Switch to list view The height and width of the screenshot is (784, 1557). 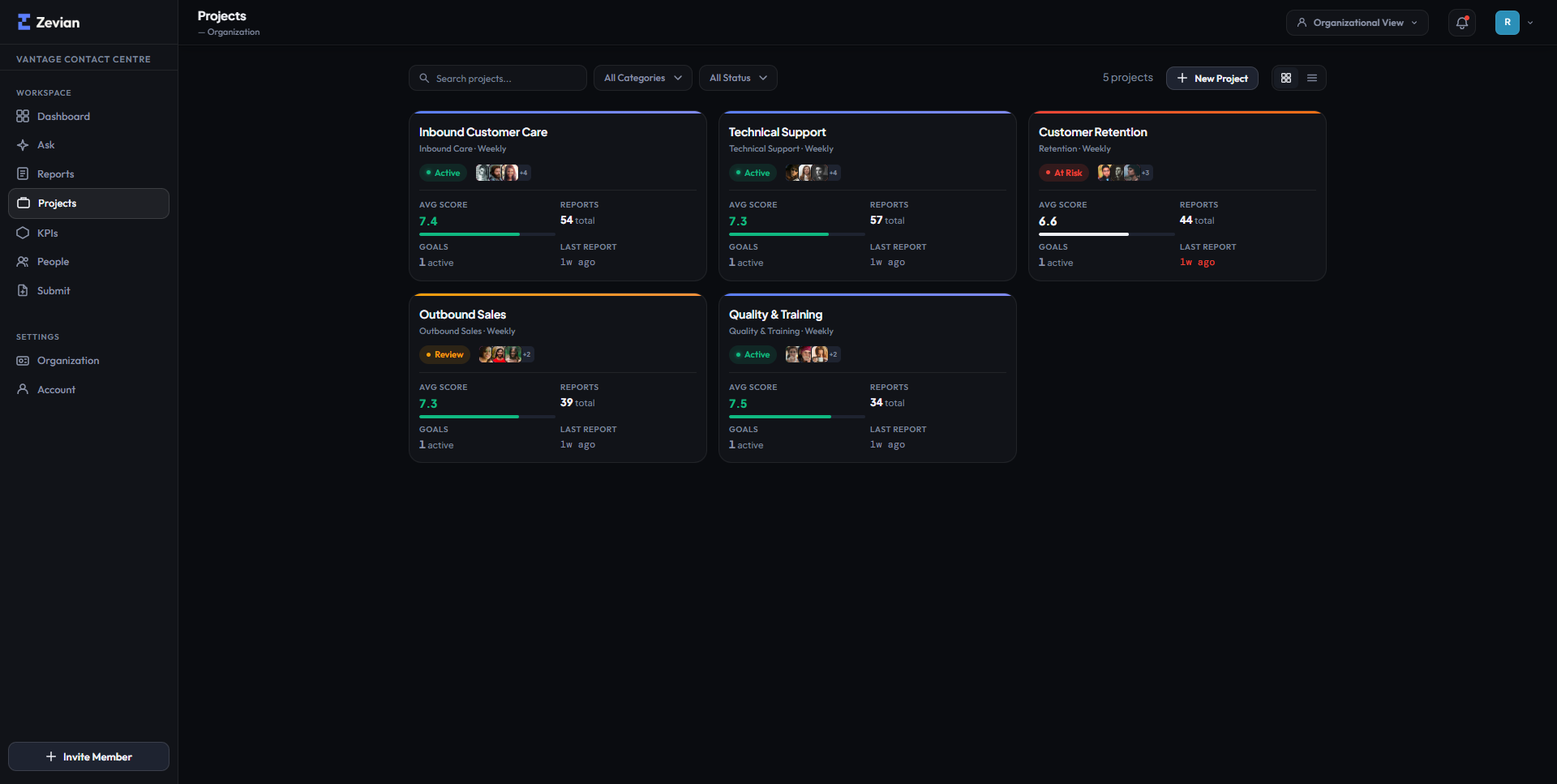point(1312,78)
